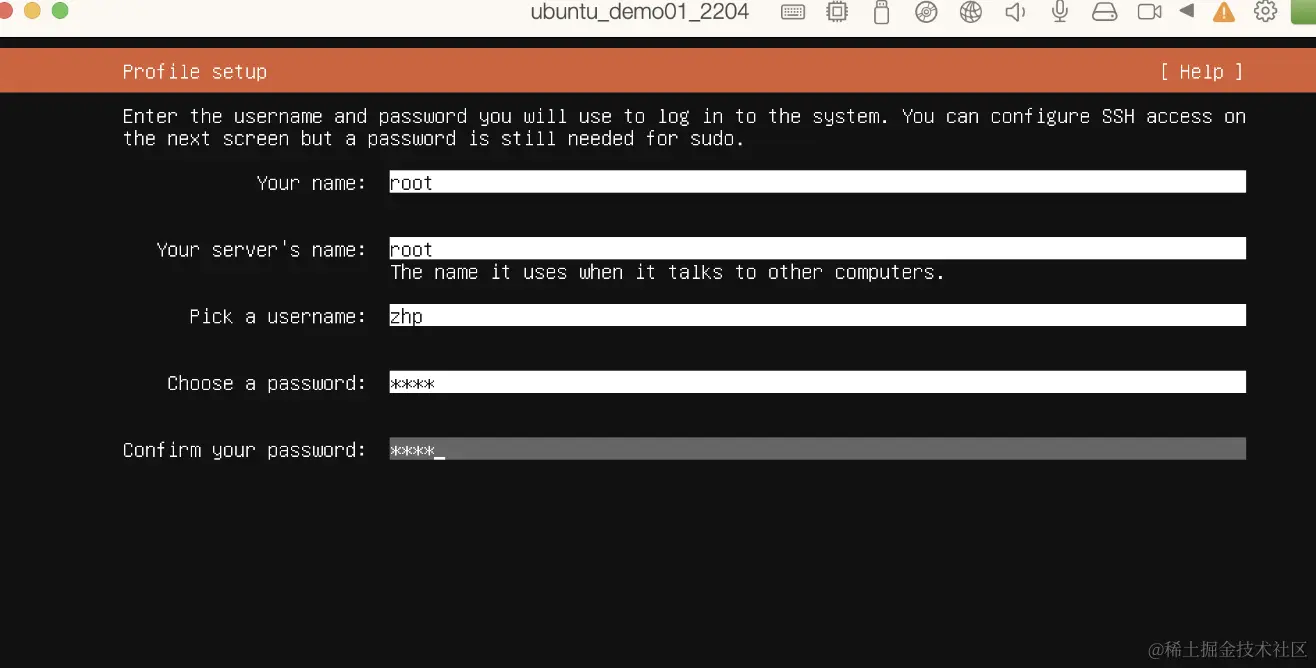The width and height of the screenshot is (1316, 668).
Task: Open the orange warning triangle icon
Action: [1224, 12]
